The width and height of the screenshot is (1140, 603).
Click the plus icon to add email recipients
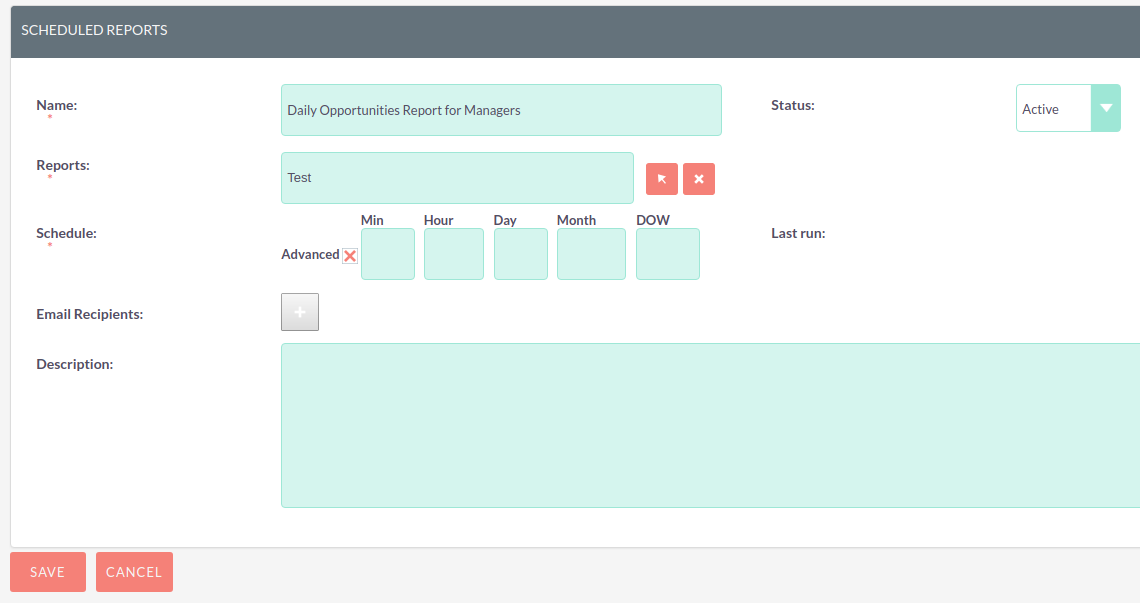coord(300,311)
